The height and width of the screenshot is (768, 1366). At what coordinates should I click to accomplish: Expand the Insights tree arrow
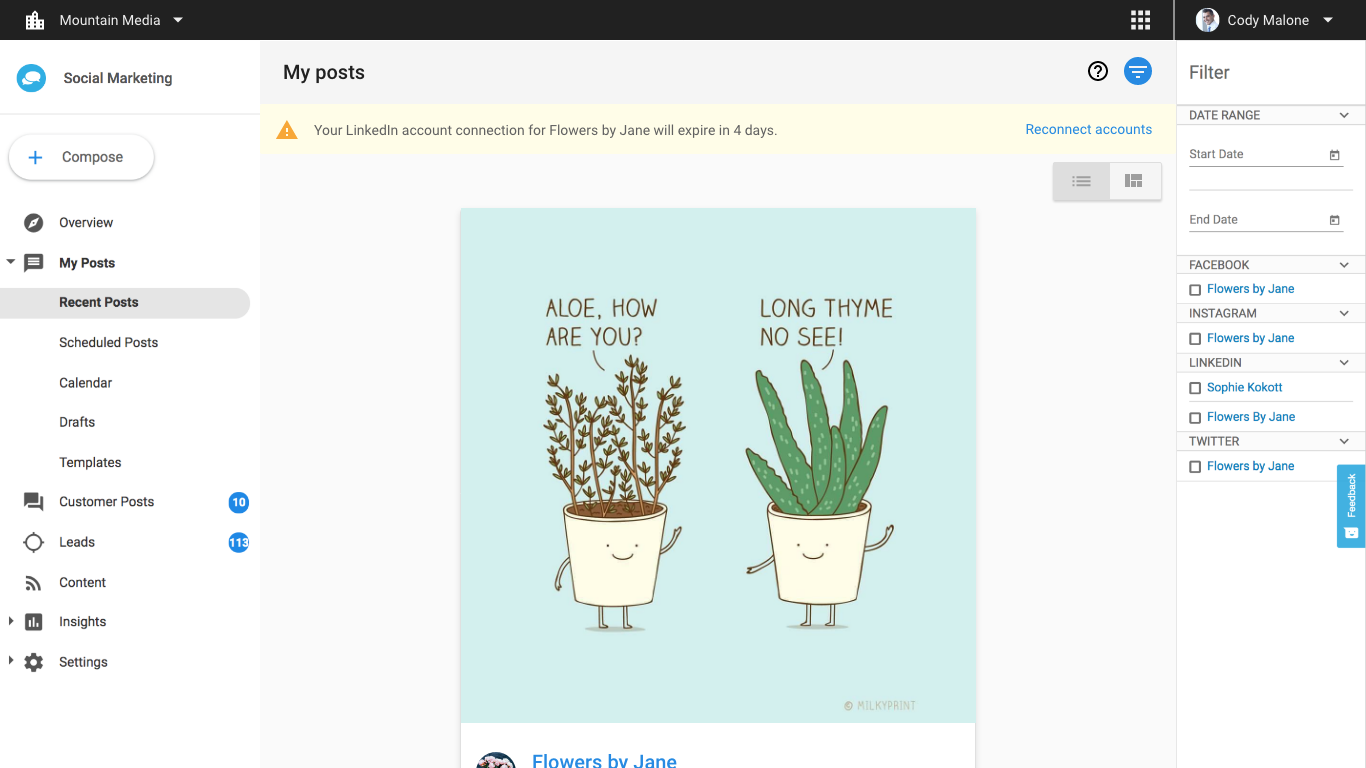(x=11, y=621)
